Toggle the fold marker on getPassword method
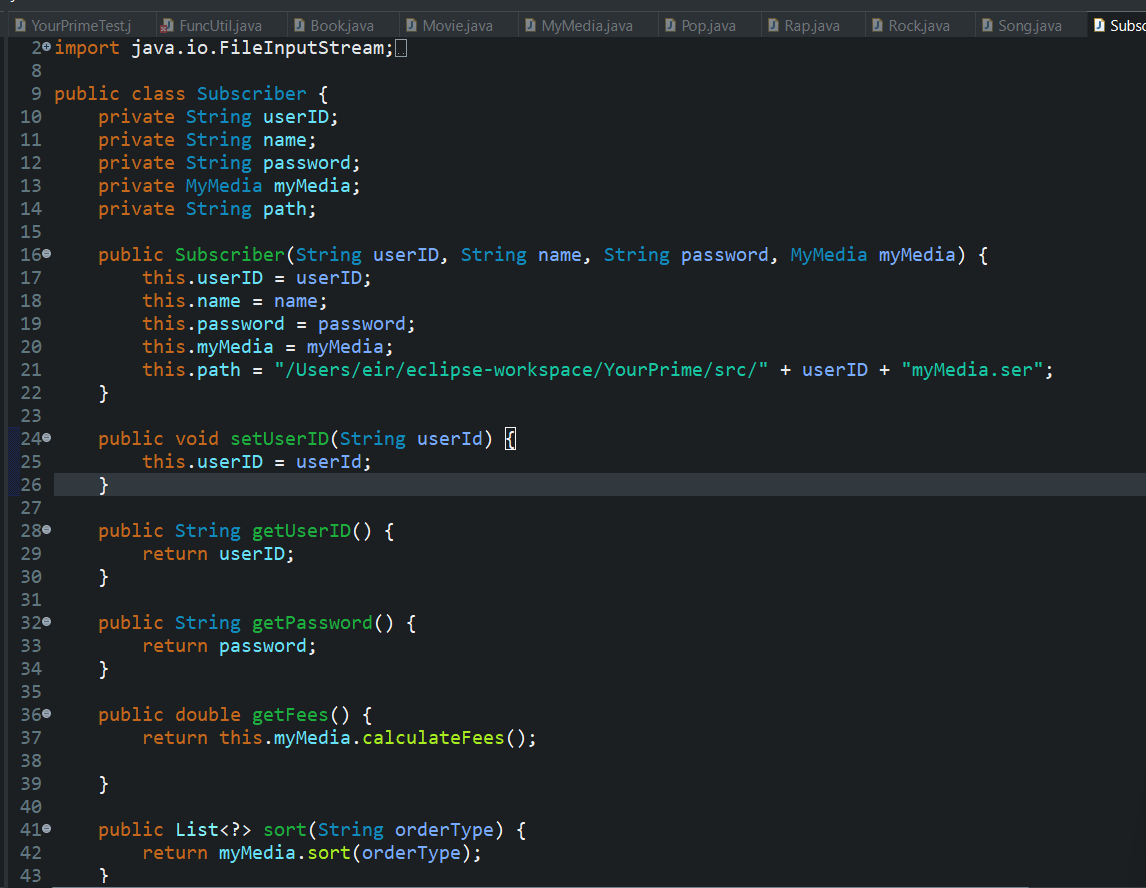The image size is (1146, 888). click(45, 622)
